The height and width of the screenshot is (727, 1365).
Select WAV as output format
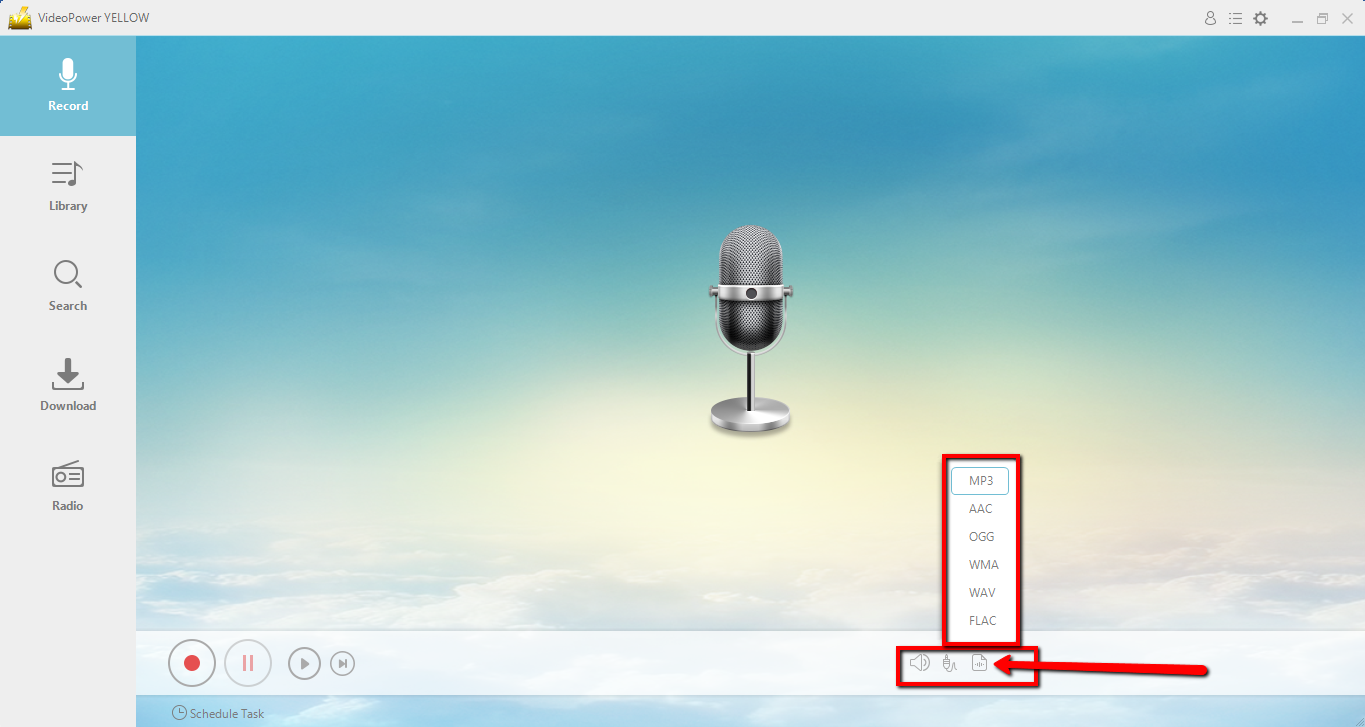tap(981, 592)
